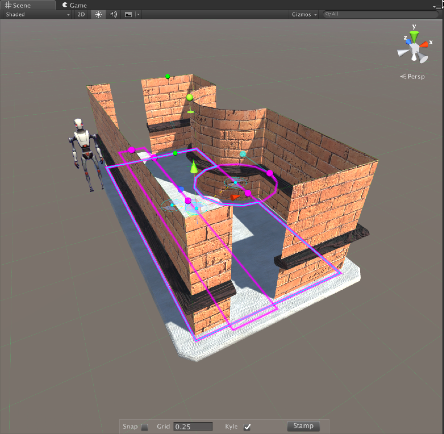Click the green Y axis gizmo cone
Screen dimensions: 444x434
414,36
